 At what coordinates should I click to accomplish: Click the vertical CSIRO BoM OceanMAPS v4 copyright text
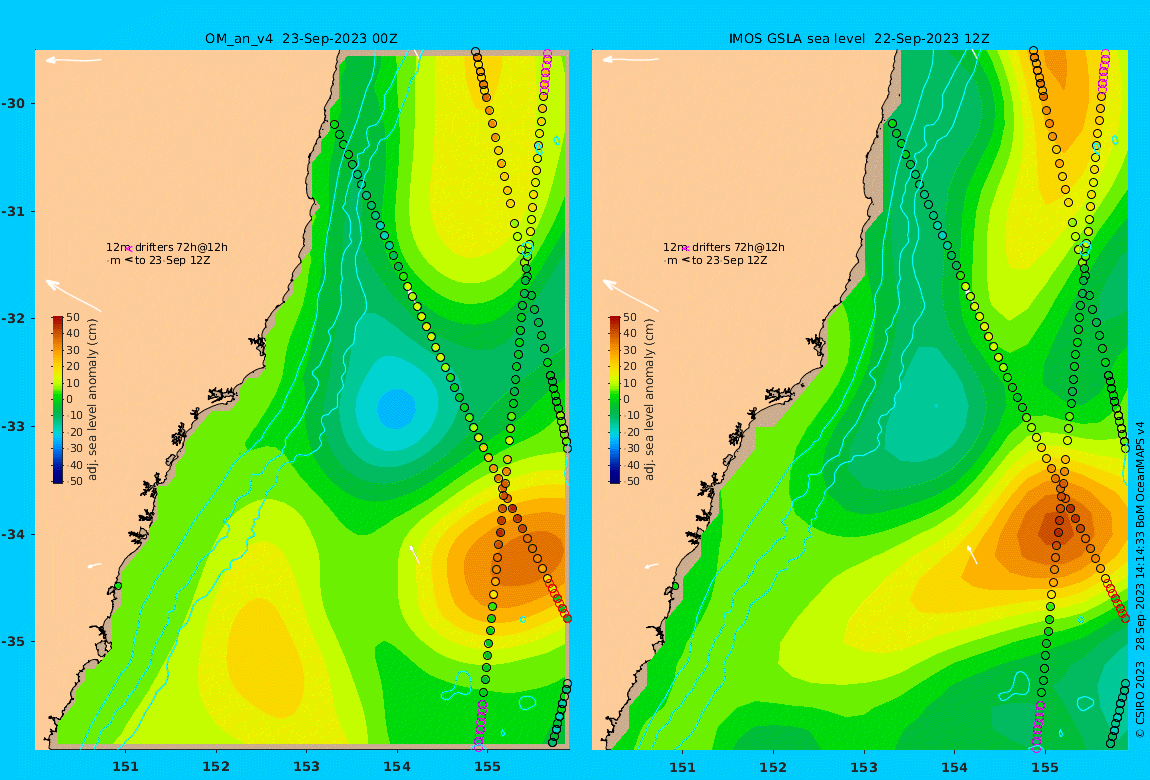coord(1140,579)
